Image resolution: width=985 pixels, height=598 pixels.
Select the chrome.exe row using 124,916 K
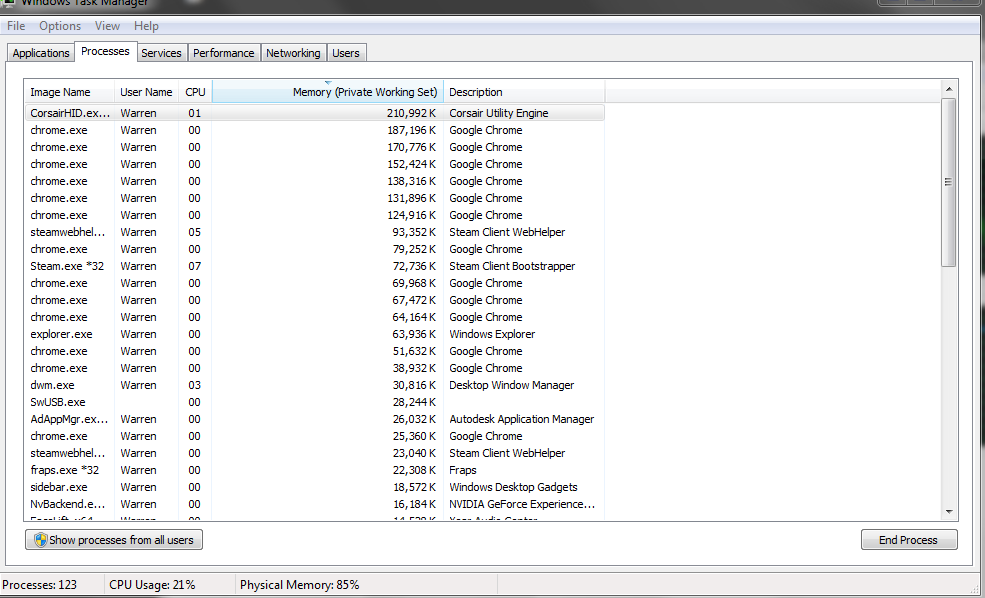[x=315, y=215]
